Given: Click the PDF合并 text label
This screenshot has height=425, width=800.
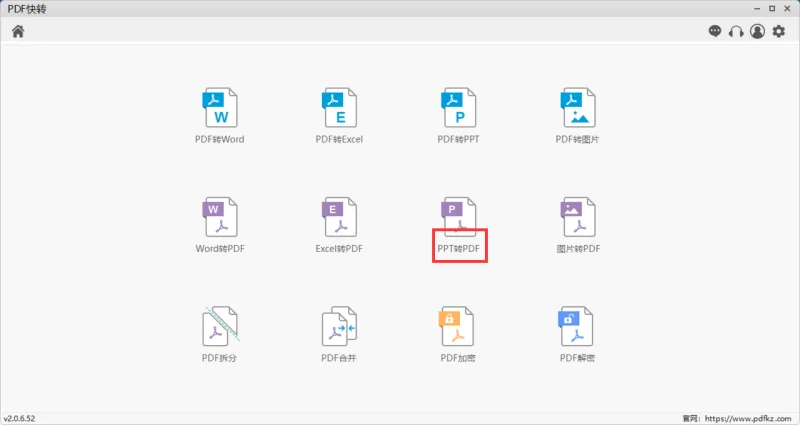Looking at the screenshot, I should [x=338, y=358].
